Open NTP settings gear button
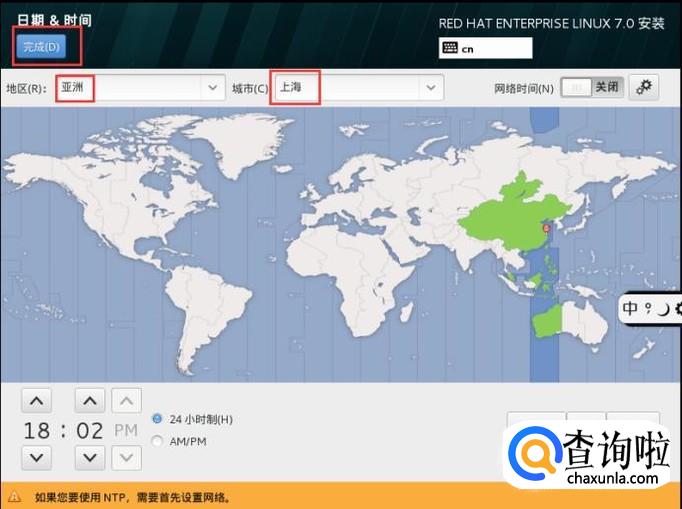This screenshot has width=682, height=509. click(x=644, y=87)
